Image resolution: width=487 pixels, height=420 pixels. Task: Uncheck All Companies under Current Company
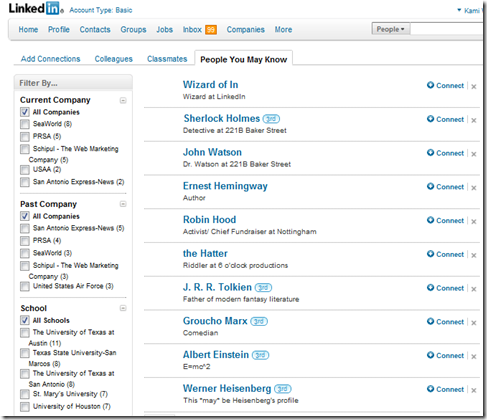pos(25,112)
